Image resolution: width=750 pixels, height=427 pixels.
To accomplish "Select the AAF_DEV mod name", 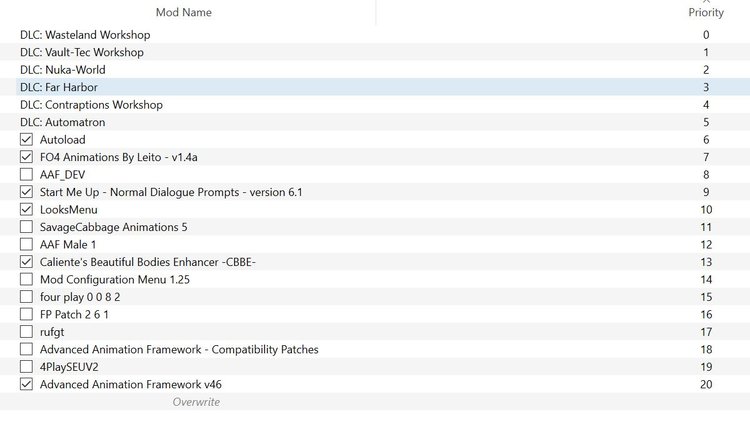I will [x=63, y=175].
